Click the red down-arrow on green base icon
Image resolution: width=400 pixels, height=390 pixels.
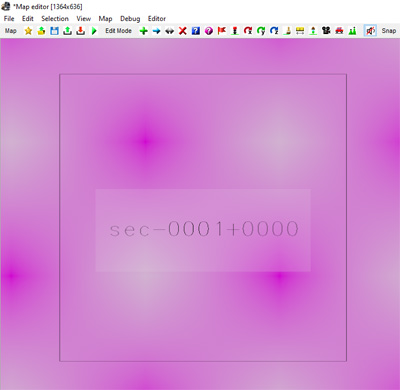point(235,31)
